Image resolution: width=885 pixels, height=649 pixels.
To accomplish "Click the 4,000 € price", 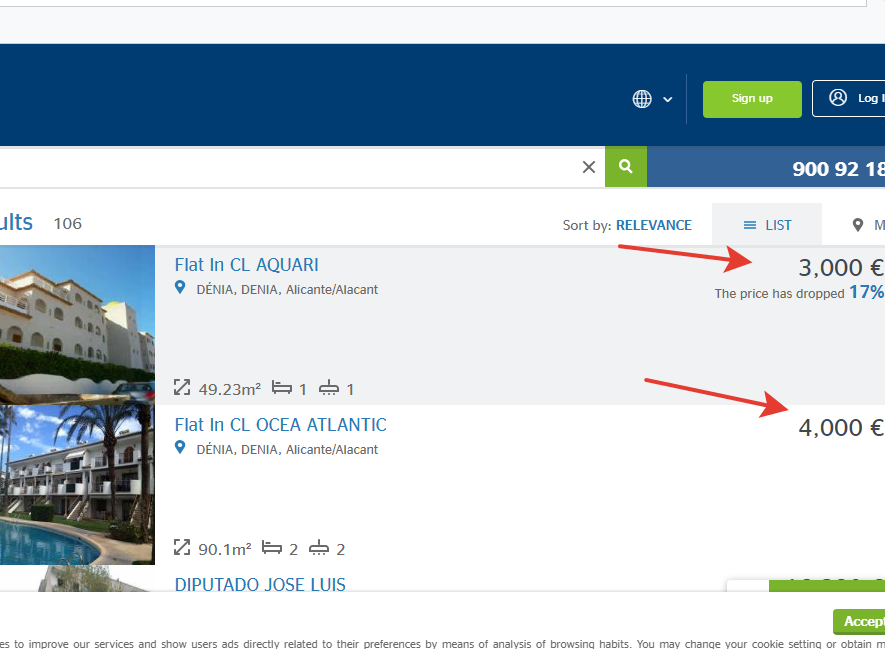I will click(841, 428).
